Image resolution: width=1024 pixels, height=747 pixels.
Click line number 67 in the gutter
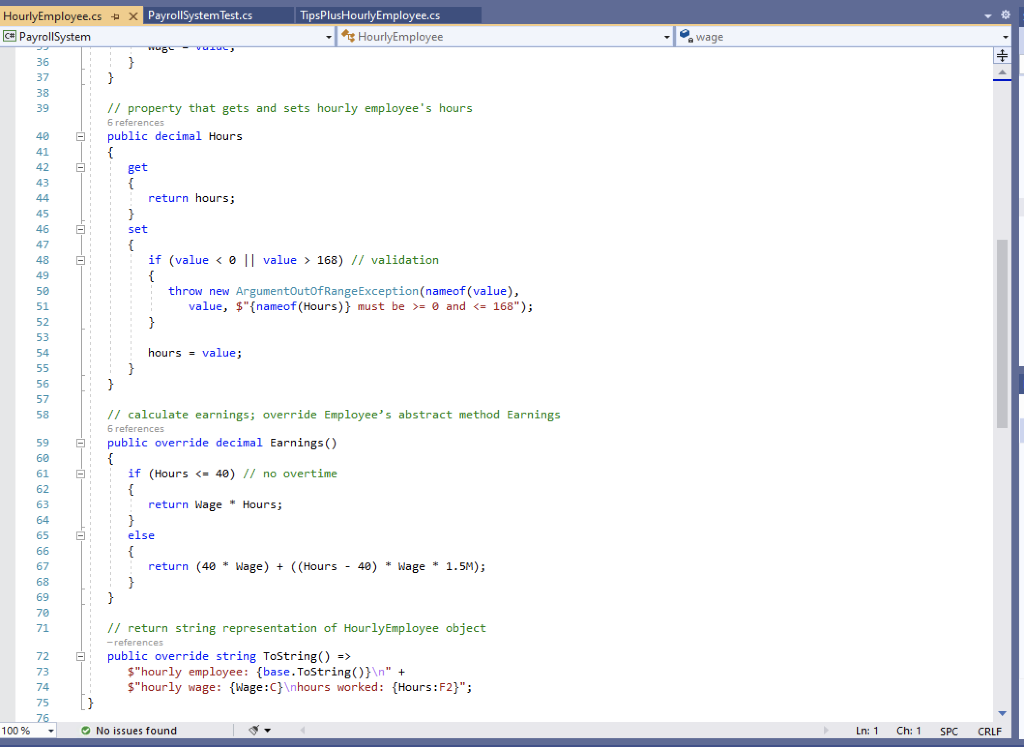click(x=42, y=566)
